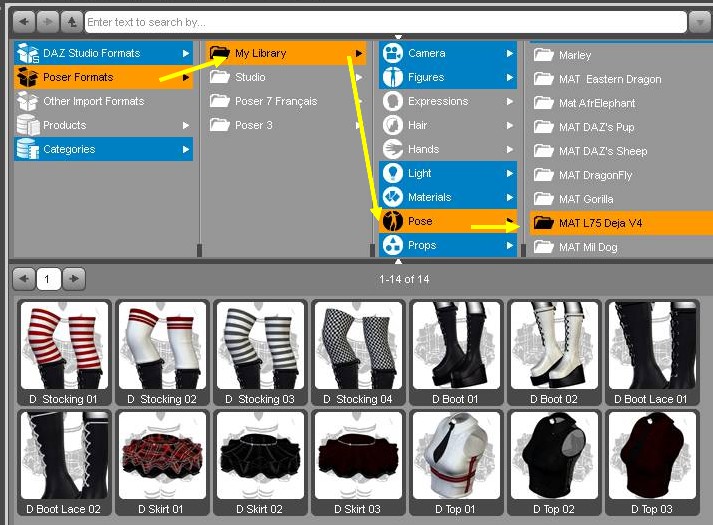Select the Poser Formats box icon

[x=27, y=77]
